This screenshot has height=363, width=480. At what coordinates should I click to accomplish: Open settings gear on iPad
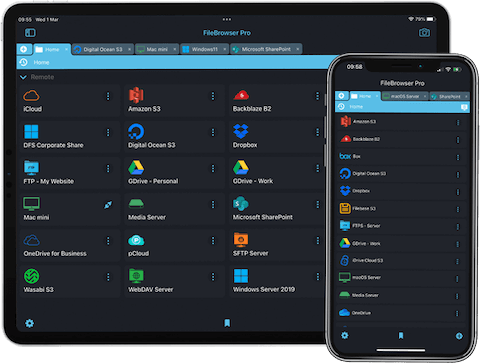(x=29, y=323)
